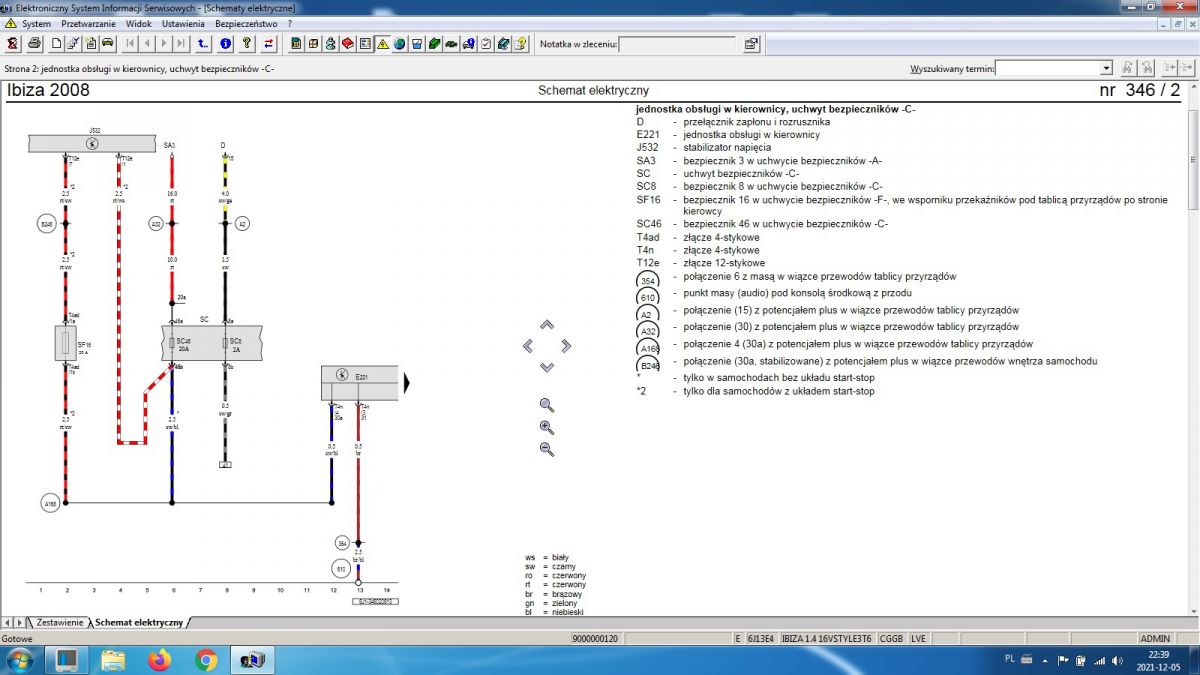Click the clipboard checklist icon
Screen dimensions: 1200x675
pos(485,43)
